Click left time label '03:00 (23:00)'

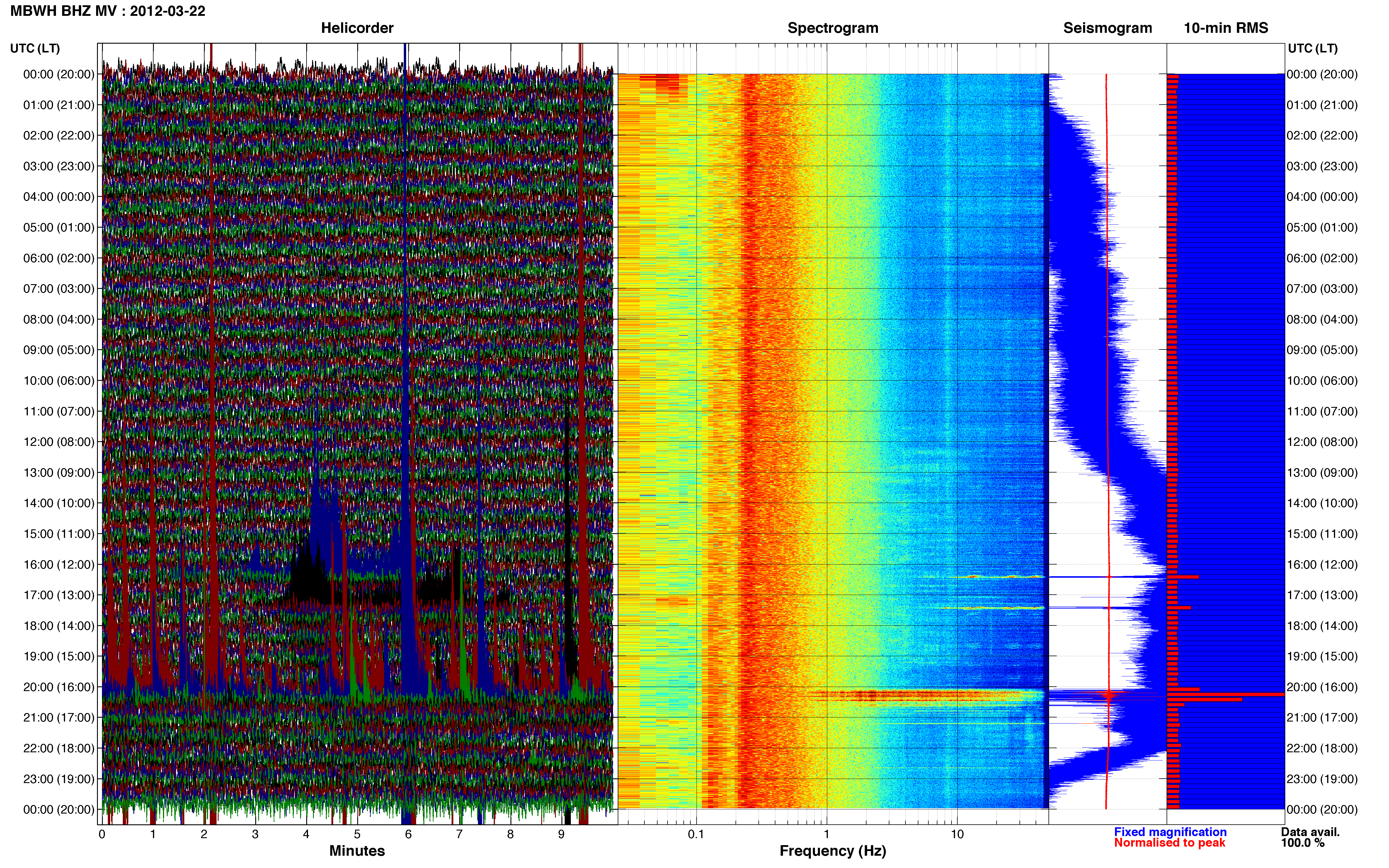[x=59, y=166]
